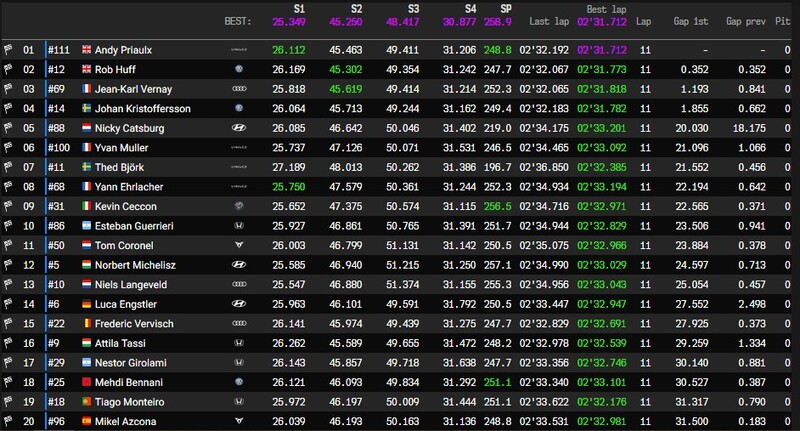The width and height of the screenshot is (800, 431).
Task: Click the Audi logo in Frederic Vervisch's row
Action: [239, 323]
